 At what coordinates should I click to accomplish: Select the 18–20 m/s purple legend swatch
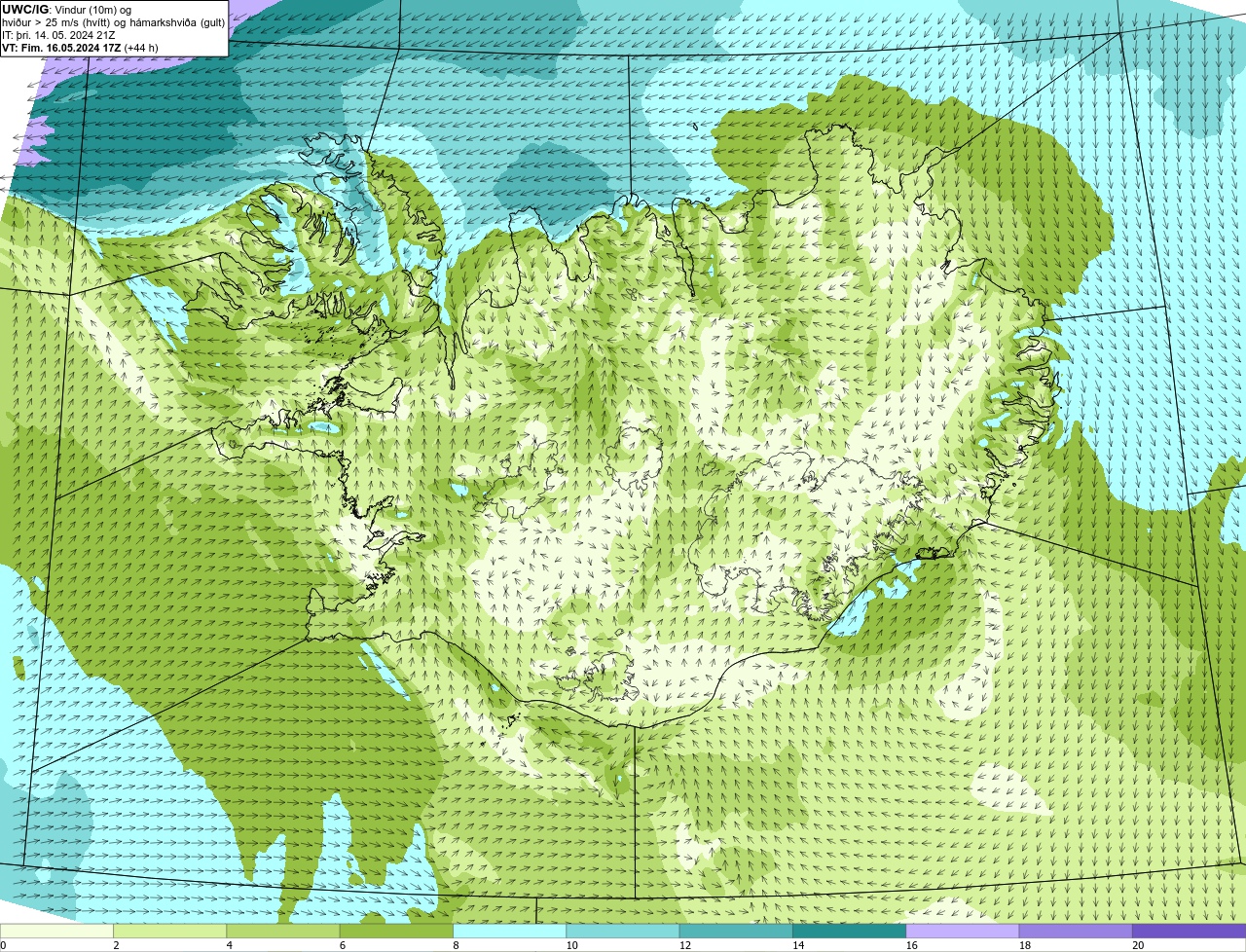point(1075,931)
